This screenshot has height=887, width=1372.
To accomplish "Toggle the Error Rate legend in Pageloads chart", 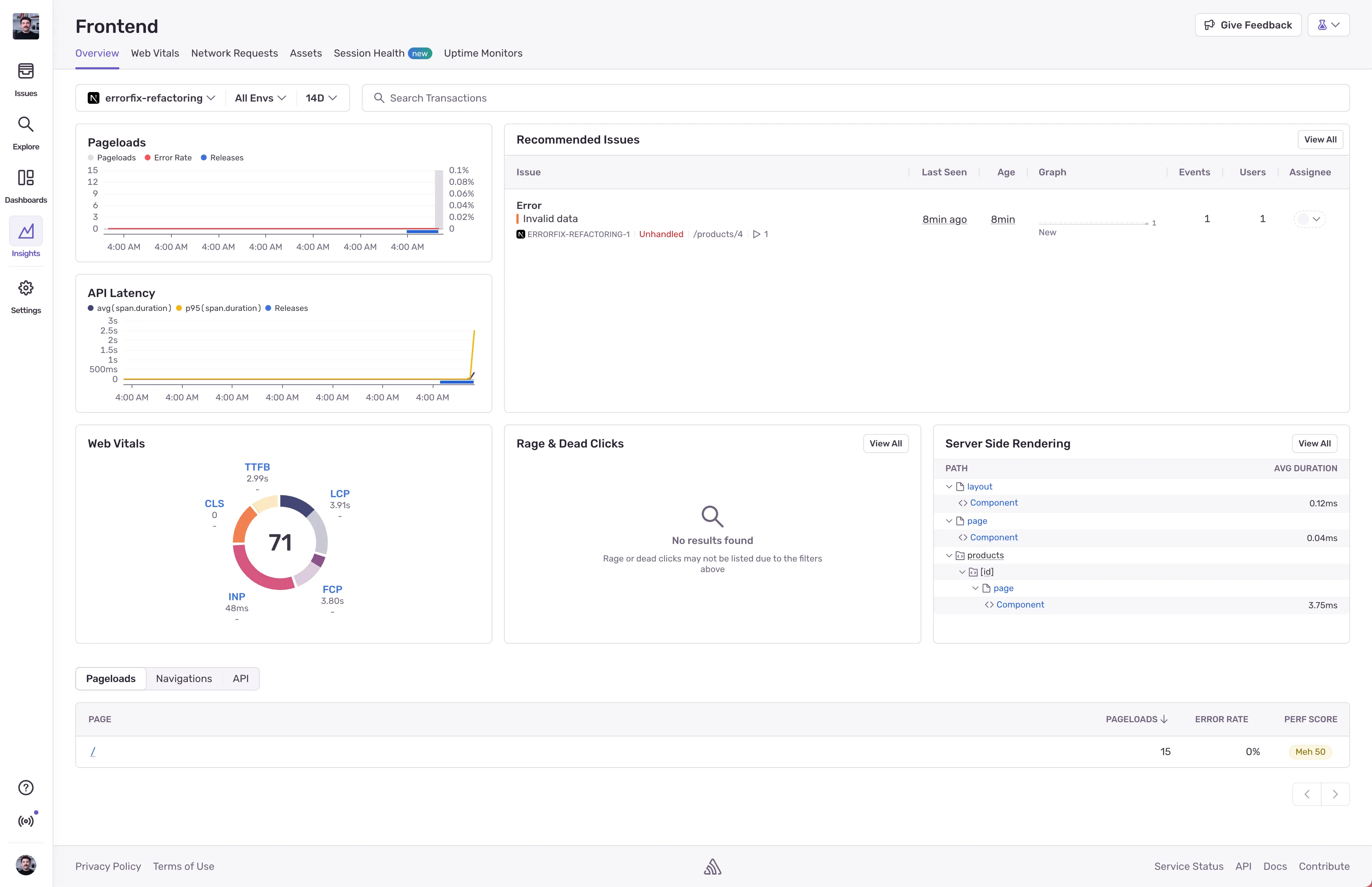I will 168,157.
